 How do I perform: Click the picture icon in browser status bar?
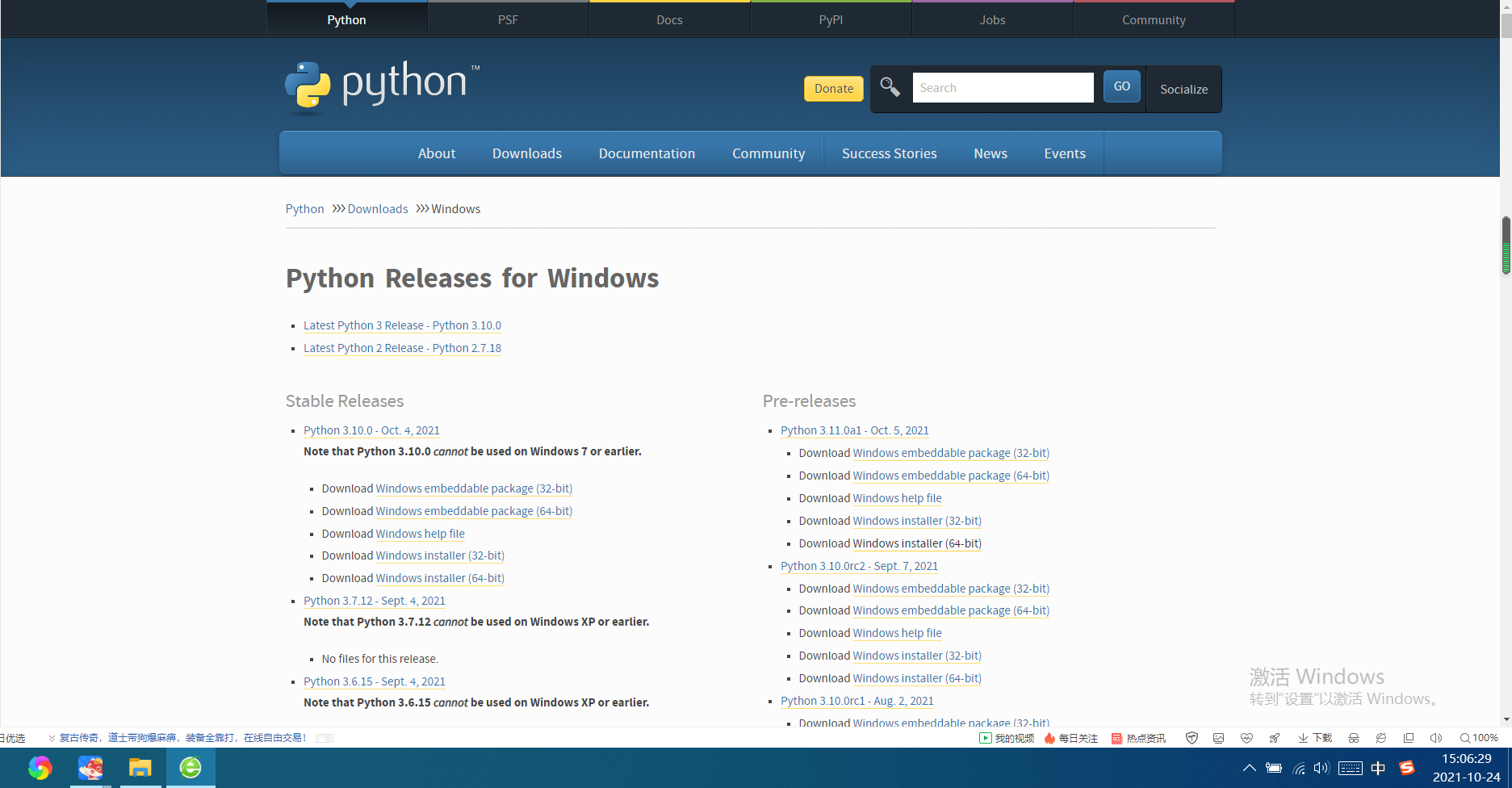[1219, 738]
